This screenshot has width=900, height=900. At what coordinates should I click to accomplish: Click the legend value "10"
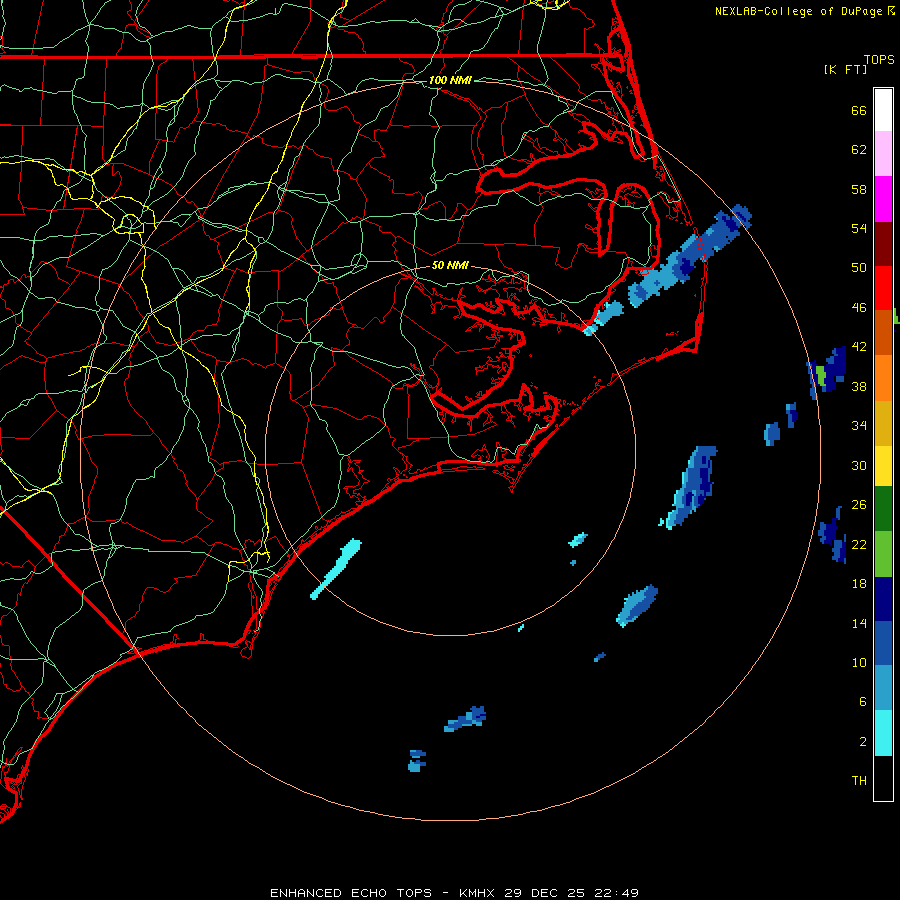tap(859, 662)
